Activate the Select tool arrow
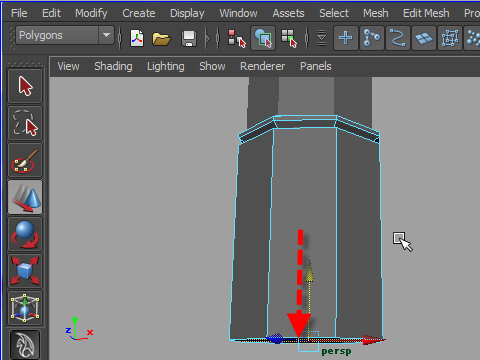The image size is (480, 360). pos(25,86)
